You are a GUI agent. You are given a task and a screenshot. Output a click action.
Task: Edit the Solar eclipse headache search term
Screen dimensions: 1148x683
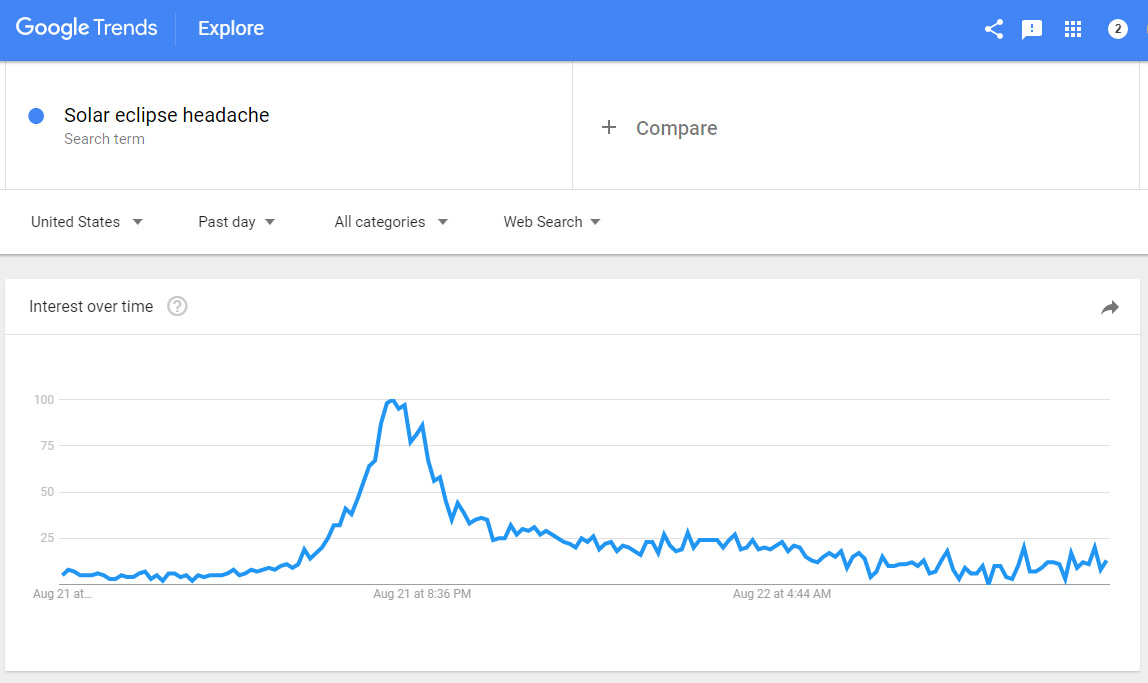(166, 115)
